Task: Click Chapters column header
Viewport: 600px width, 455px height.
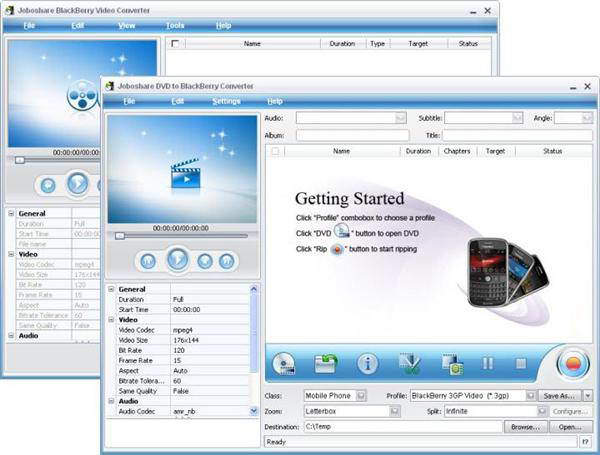Action: pyautogui.click(x=457, y=151)
